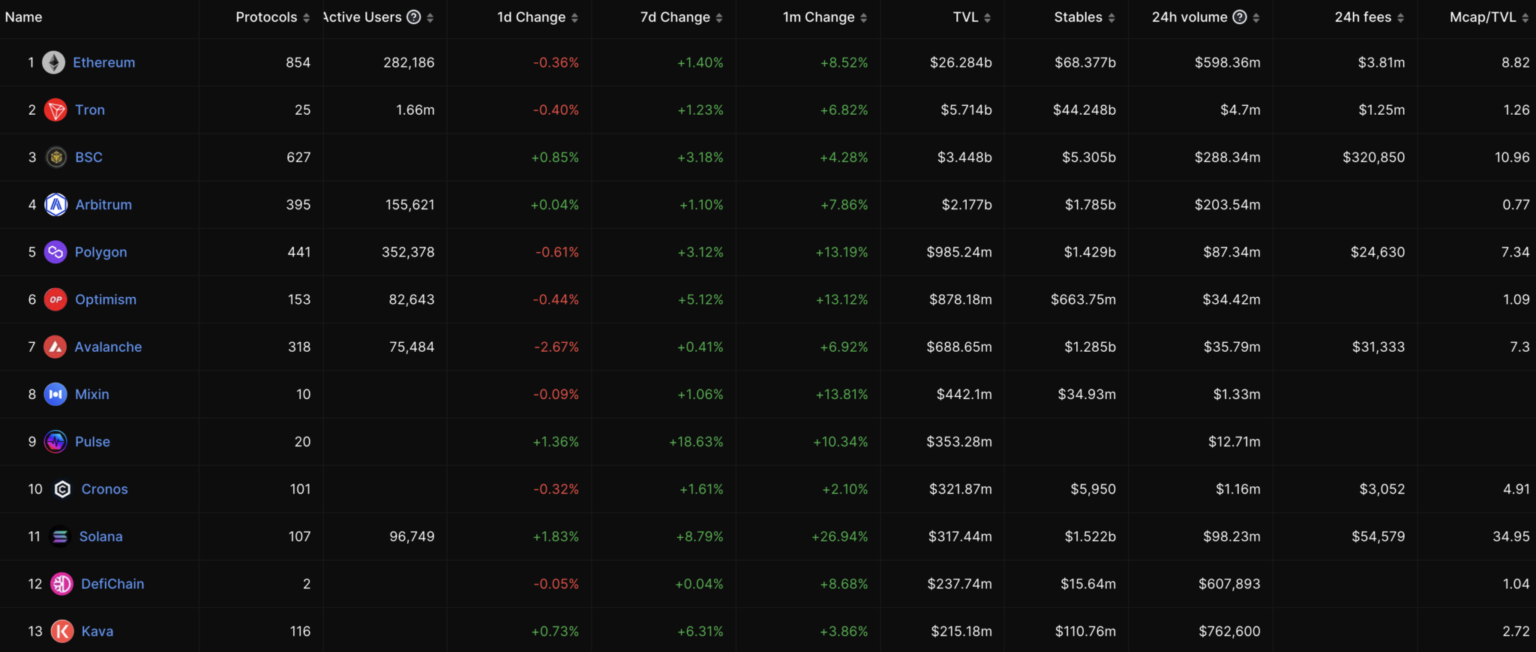Click the Solana chain logo icon
Screen dimensions: 1536x652
point(60,537)
